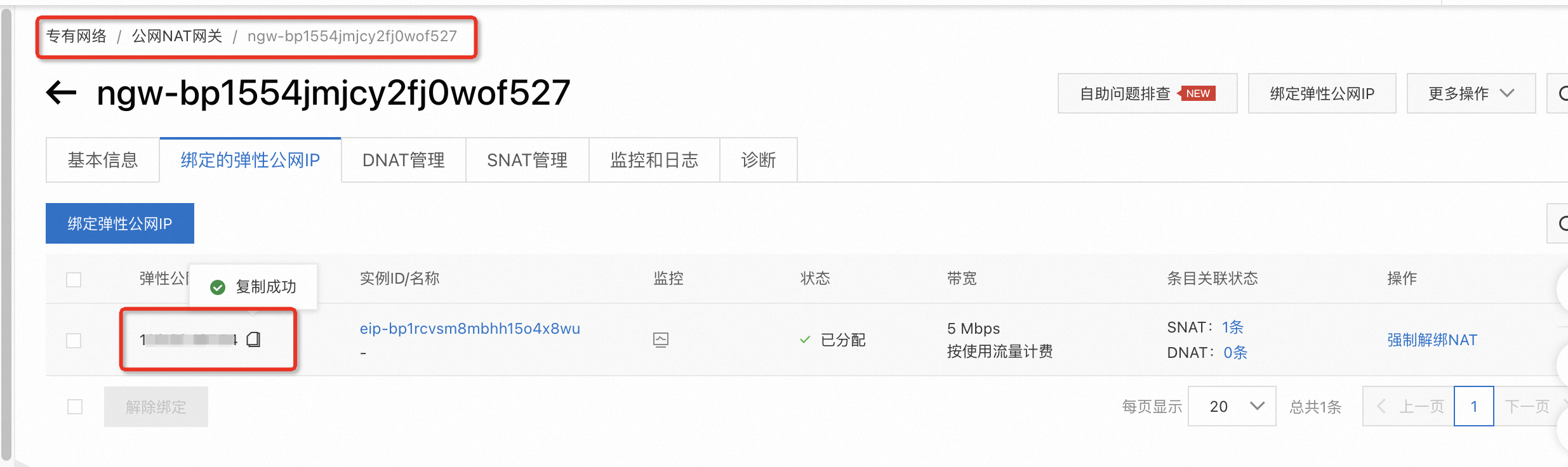Viewport: 1568px width, 467px height.
Task: Switch to the DNAT管理 tab
Action: tap(403, 160)
